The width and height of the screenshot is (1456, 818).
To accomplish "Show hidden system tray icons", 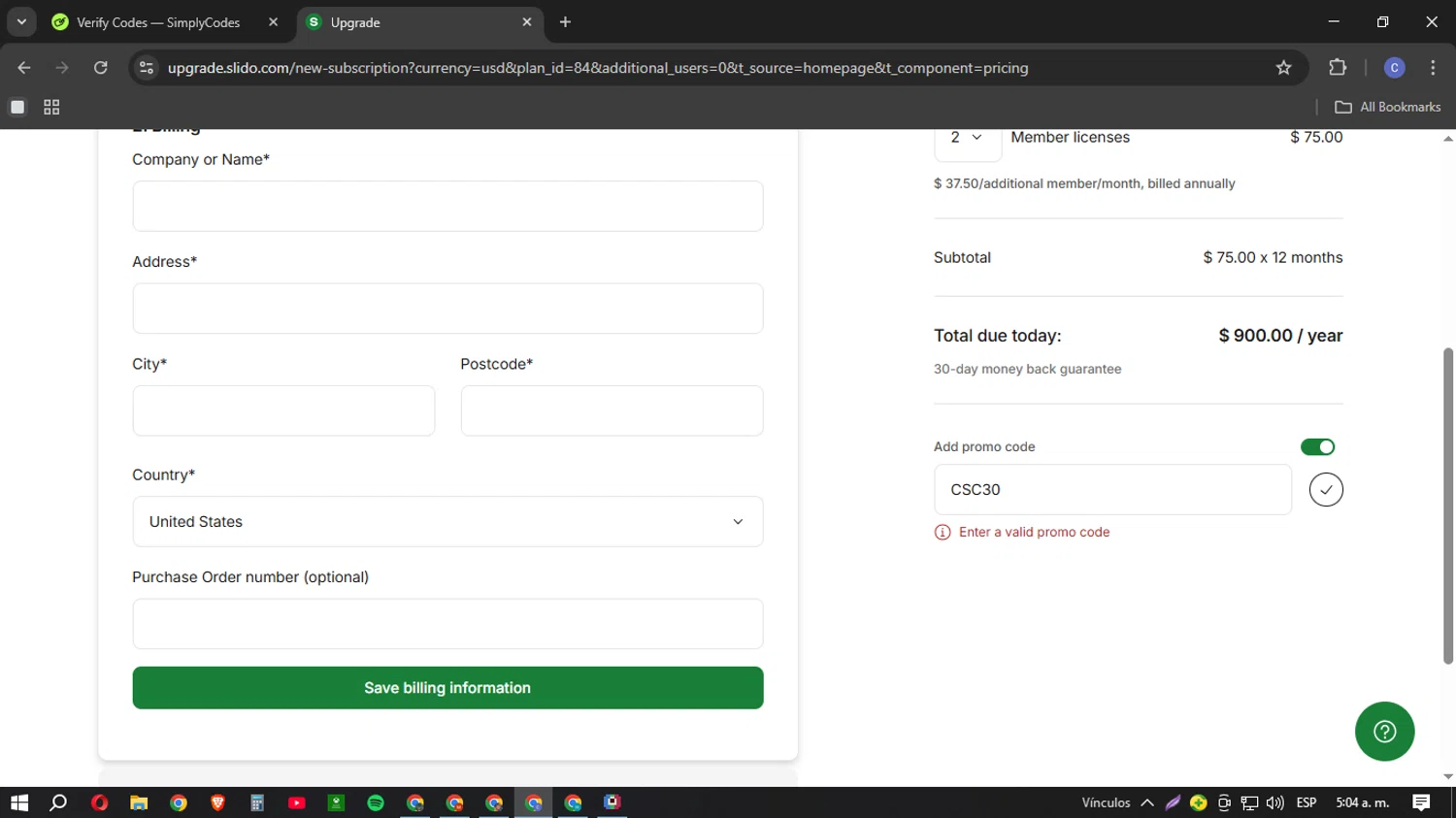I will coord(1147,802).
